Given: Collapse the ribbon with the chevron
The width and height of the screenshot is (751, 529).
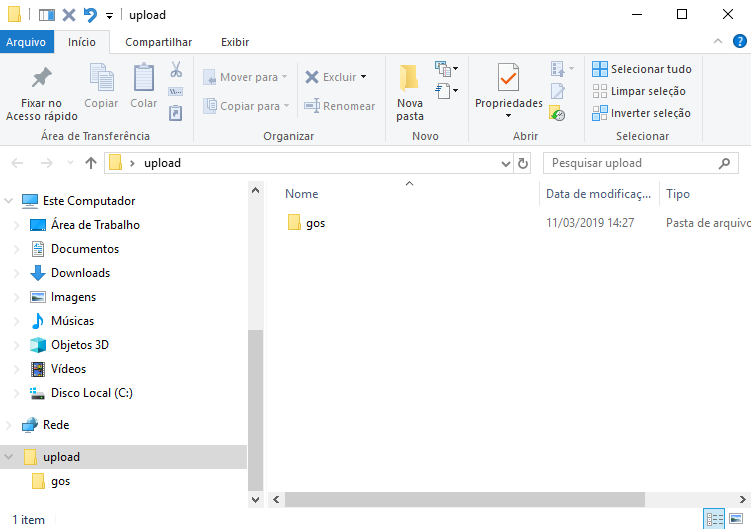Looking at the screenshot, I should 717,41.
